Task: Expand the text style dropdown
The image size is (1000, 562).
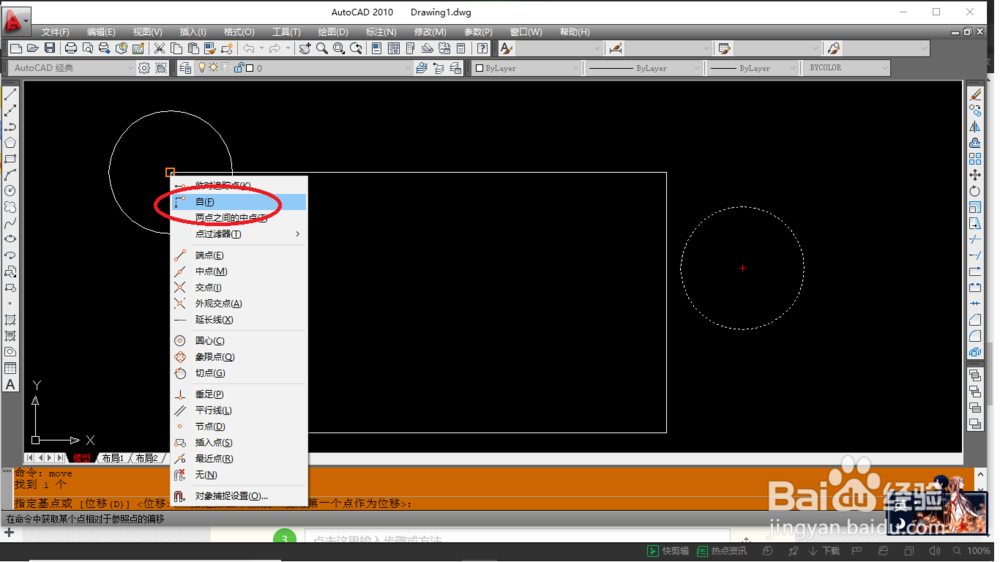Action: click(x=598, y=48)
